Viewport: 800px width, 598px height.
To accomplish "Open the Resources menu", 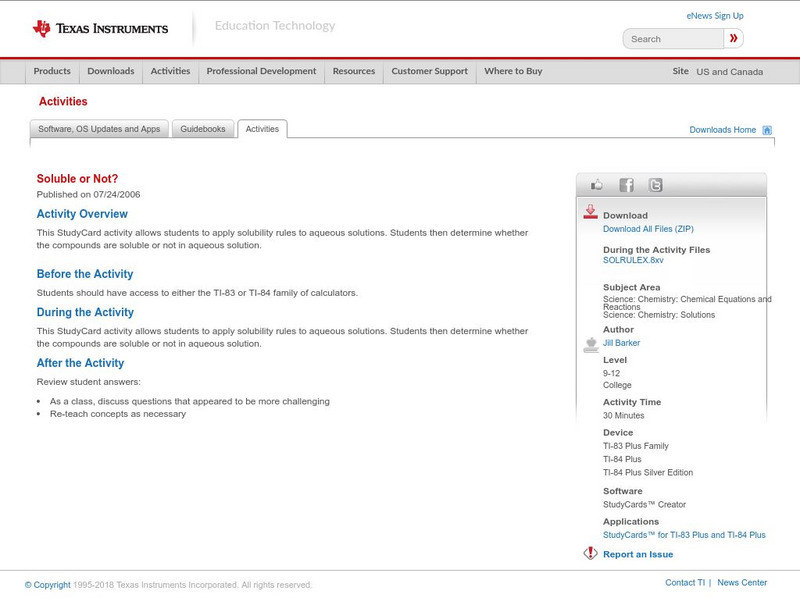I will click(x=354, y=71).
